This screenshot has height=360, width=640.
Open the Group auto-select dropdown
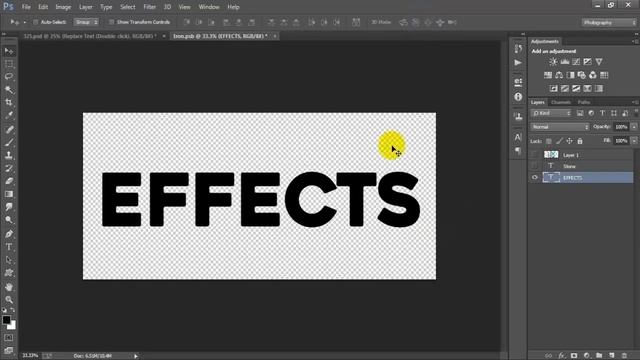tap(86, 22)
